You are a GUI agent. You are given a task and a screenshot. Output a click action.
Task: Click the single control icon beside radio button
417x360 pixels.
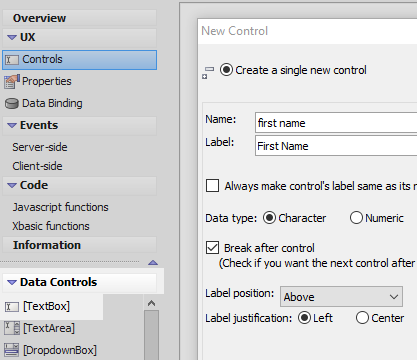[x=208, y=73]
